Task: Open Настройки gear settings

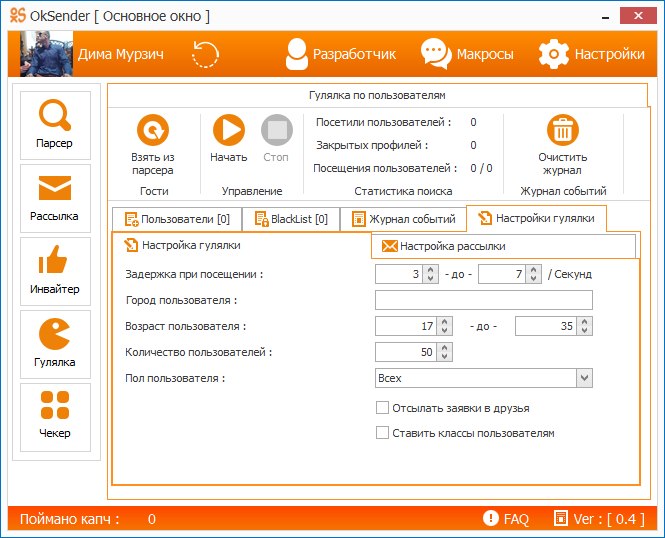Action: click(592, 54)
